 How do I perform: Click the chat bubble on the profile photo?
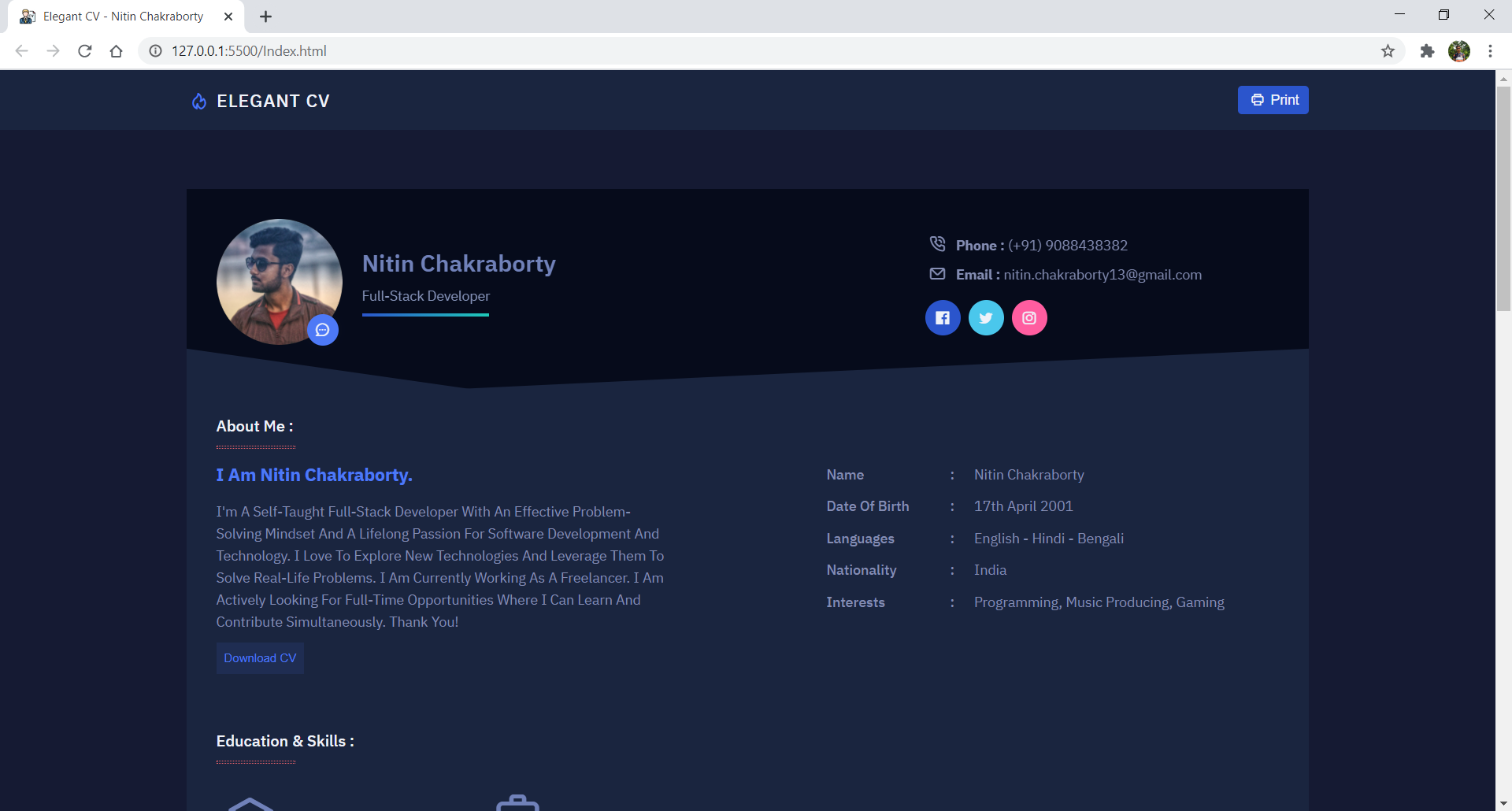(x=323, y=330)
